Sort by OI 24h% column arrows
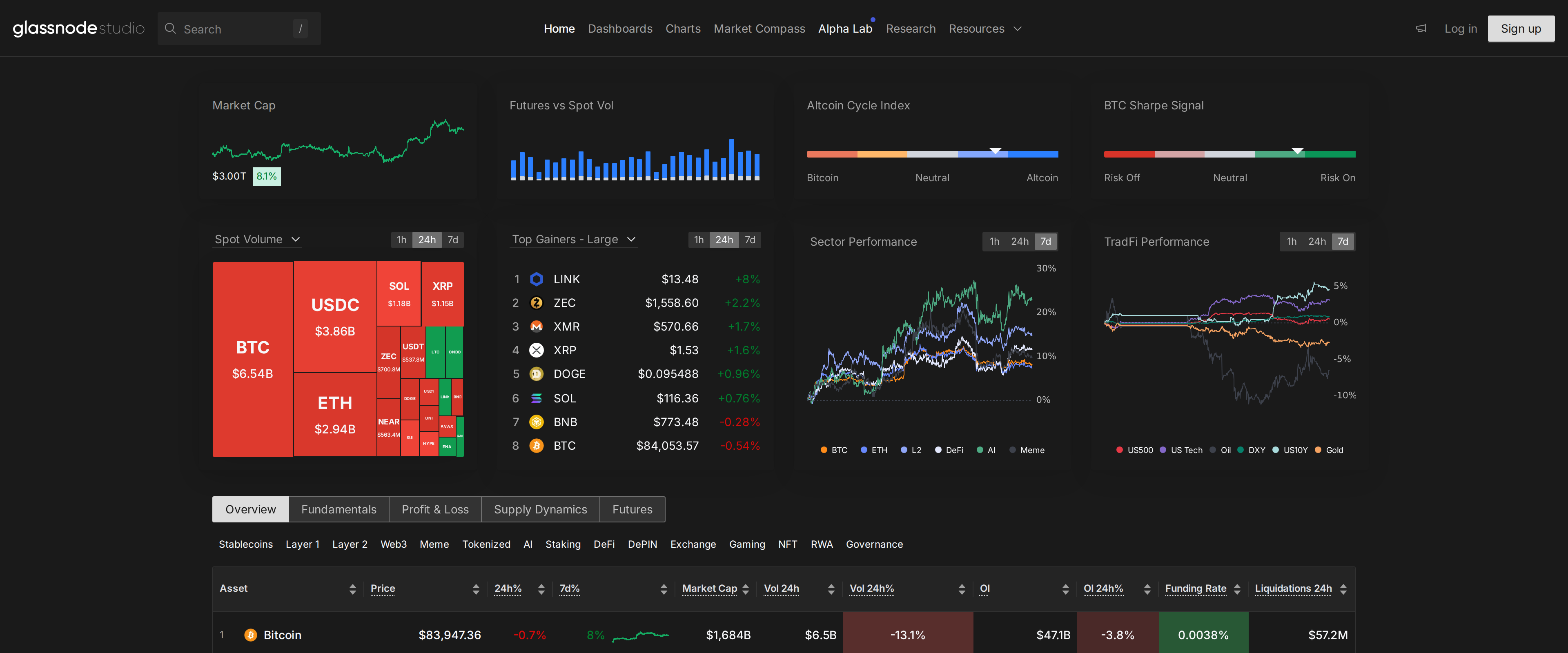The width and height of the screenshot is (1568, 653). coord(1147,589)
